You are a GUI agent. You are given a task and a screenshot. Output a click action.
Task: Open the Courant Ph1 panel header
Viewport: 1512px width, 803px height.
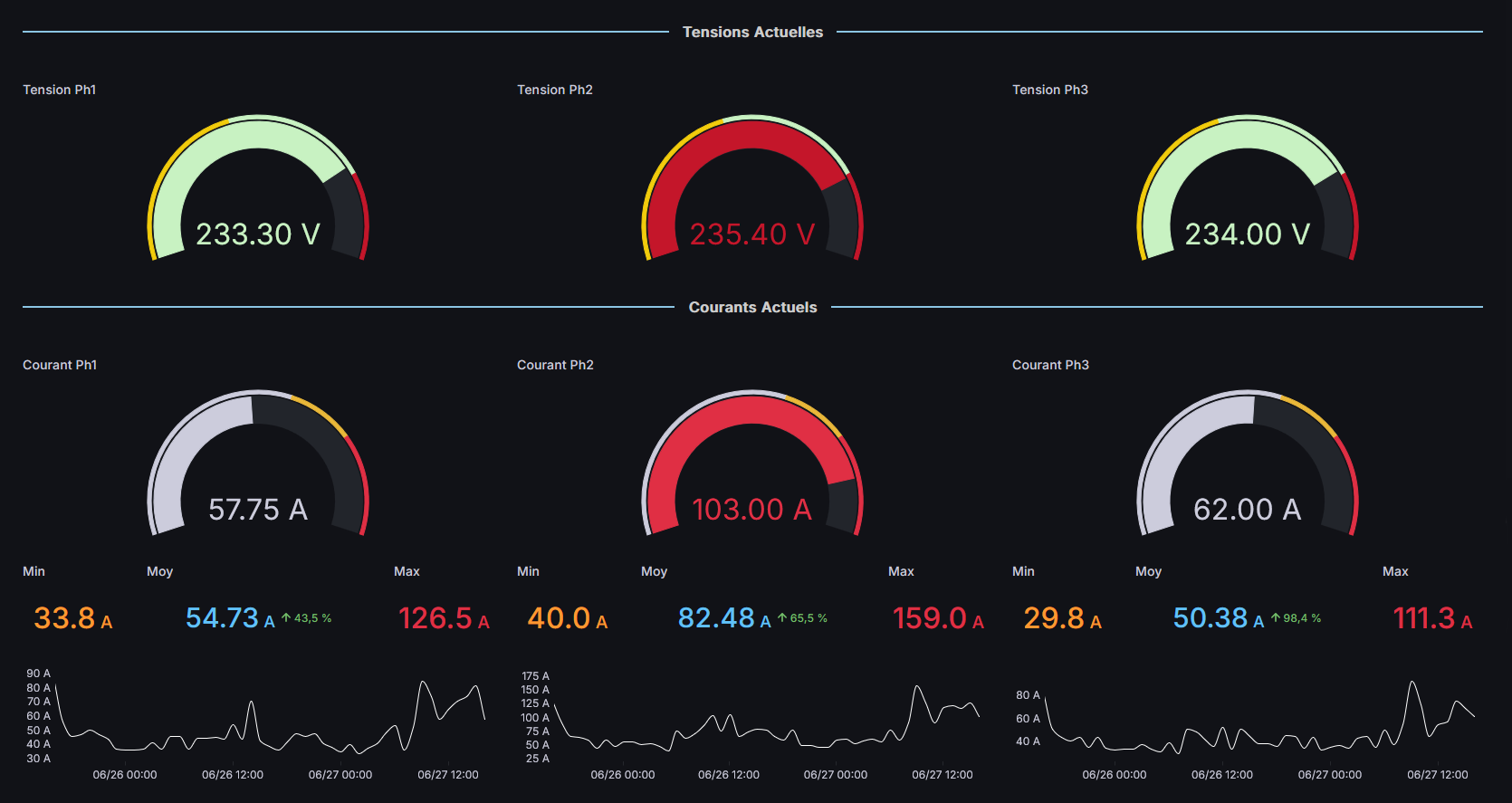pyautogui.click(x=60, y=365)
